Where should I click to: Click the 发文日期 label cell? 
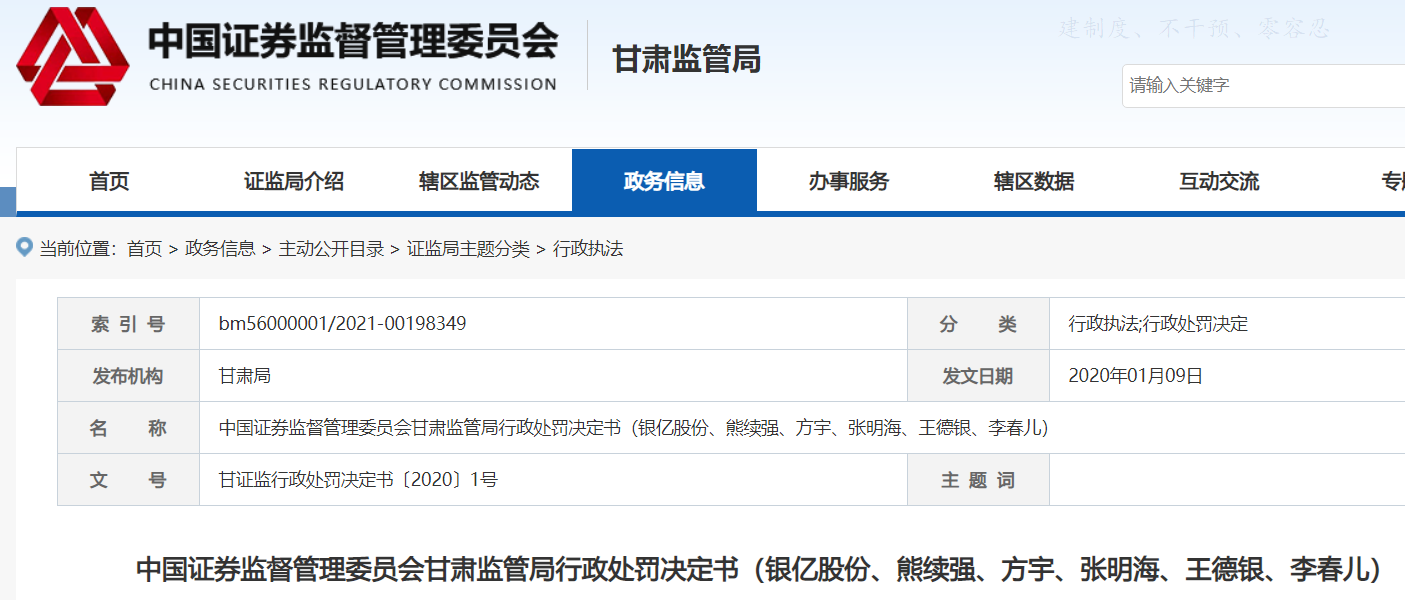[x=978, y=376]
